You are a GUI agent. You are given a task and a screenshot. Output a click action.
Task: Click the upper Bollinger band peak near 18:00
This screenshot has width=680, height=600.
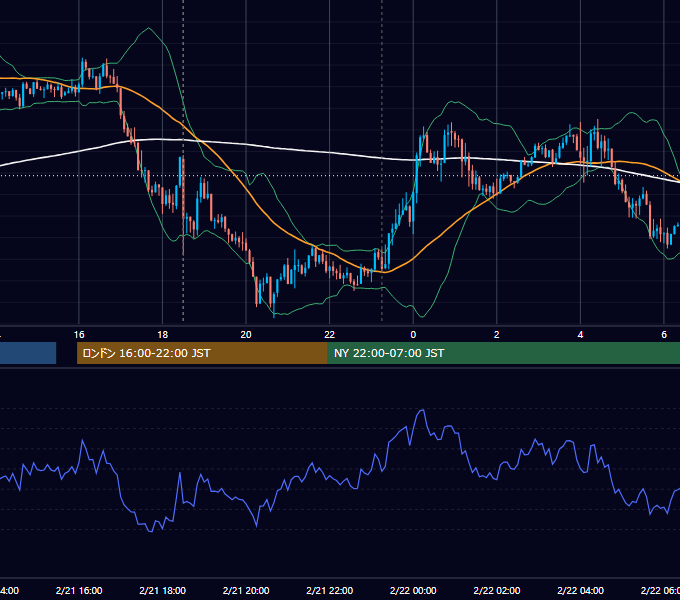click(x=149, y=29)
